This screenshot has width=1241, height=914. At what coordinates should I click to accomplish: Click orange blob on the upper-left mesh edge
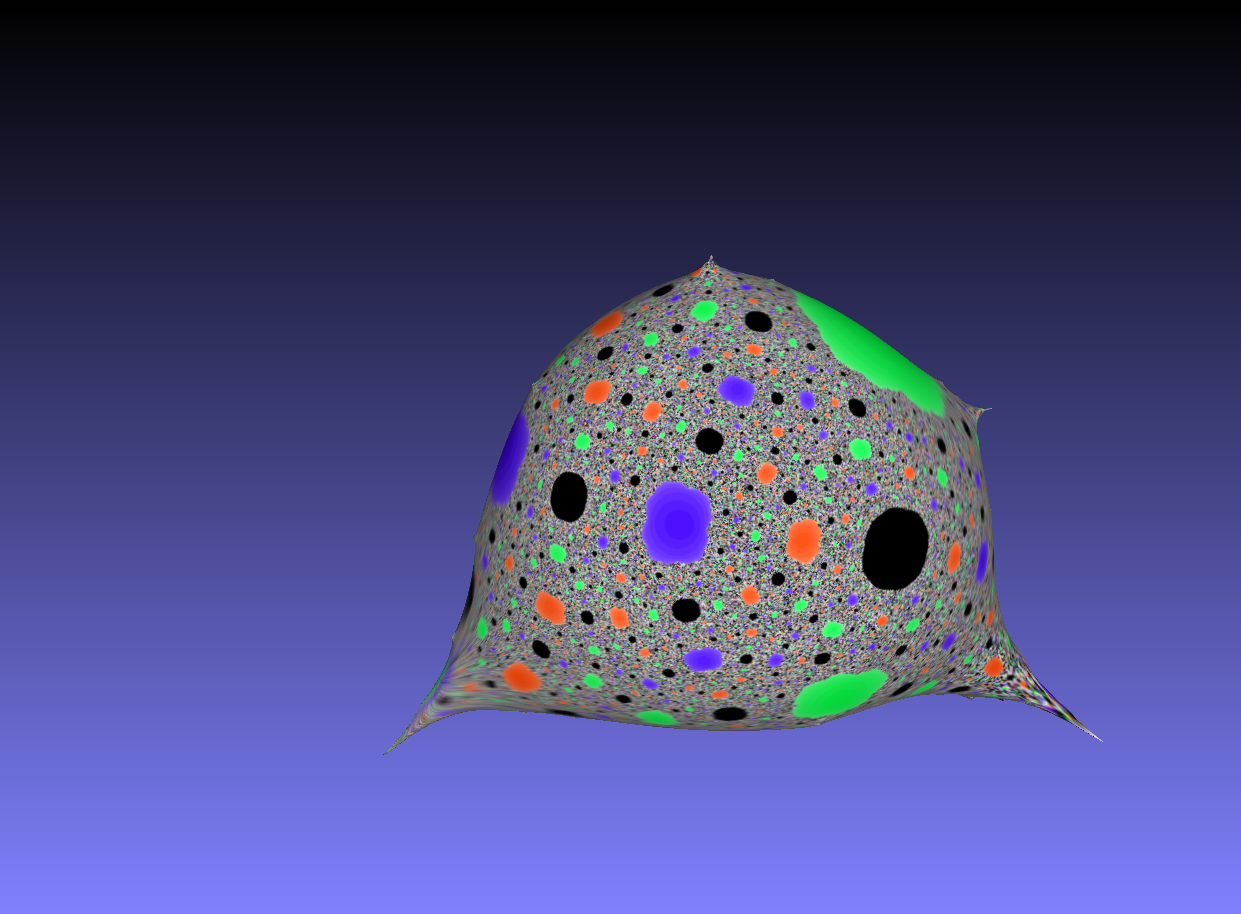(x=607, y=323)
